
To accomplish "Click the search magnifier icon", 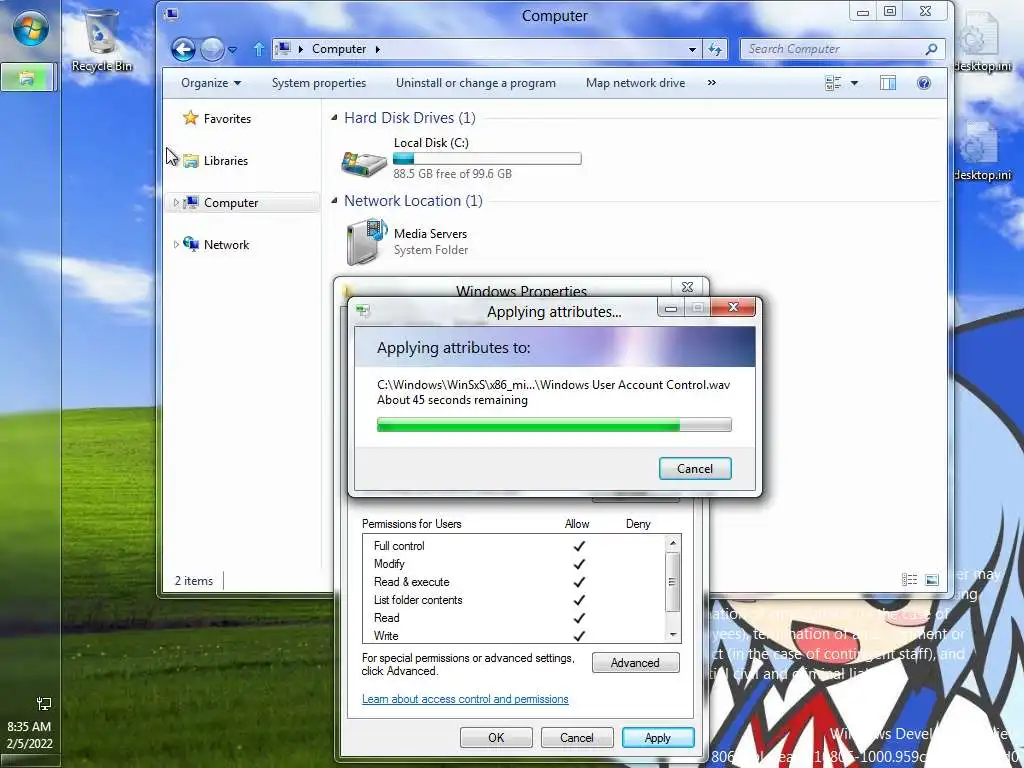I will 932,49.
